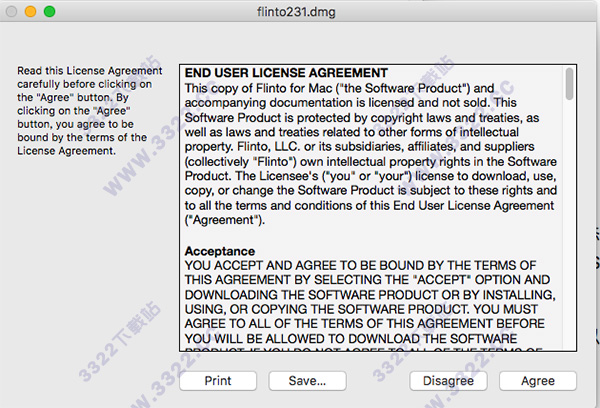Click the Print button
The image size is (600, 408).
[218, 381]
